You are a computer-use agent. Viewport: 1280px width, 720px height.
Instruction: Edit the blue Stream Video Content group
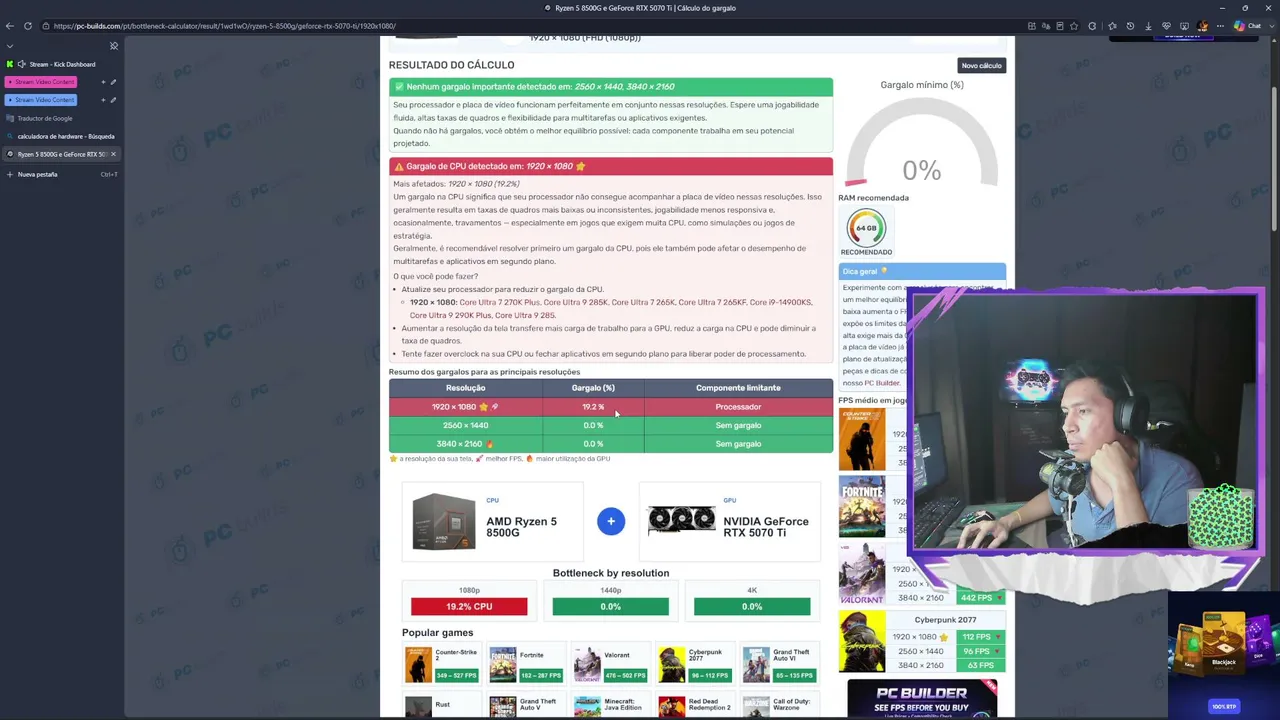click(113, 100)
